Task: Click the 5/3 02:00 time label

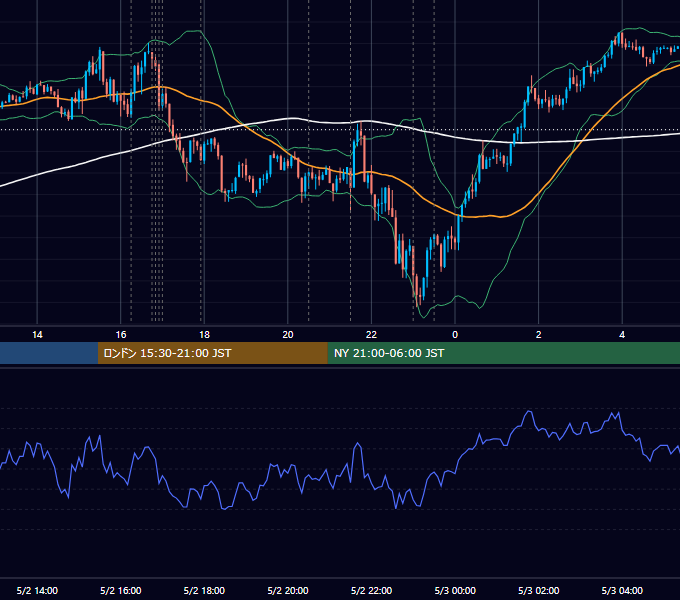Action: pyautogui.click(x=539, y=590)
